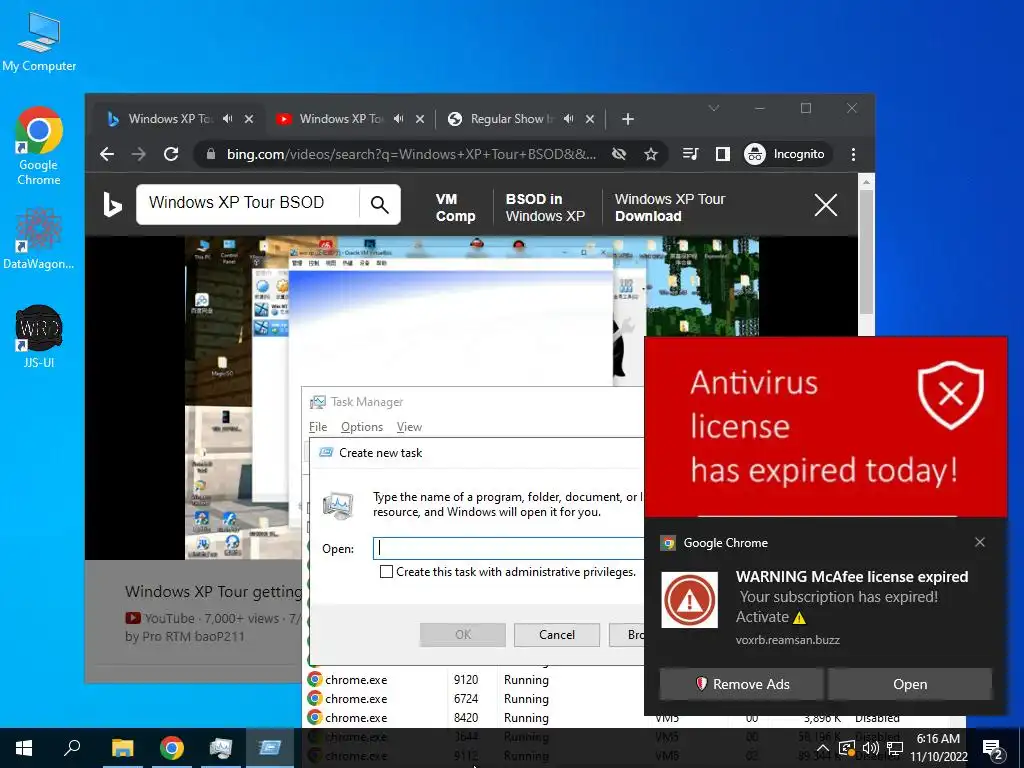Enable administrative privileges checkbox

pos(386,572)
